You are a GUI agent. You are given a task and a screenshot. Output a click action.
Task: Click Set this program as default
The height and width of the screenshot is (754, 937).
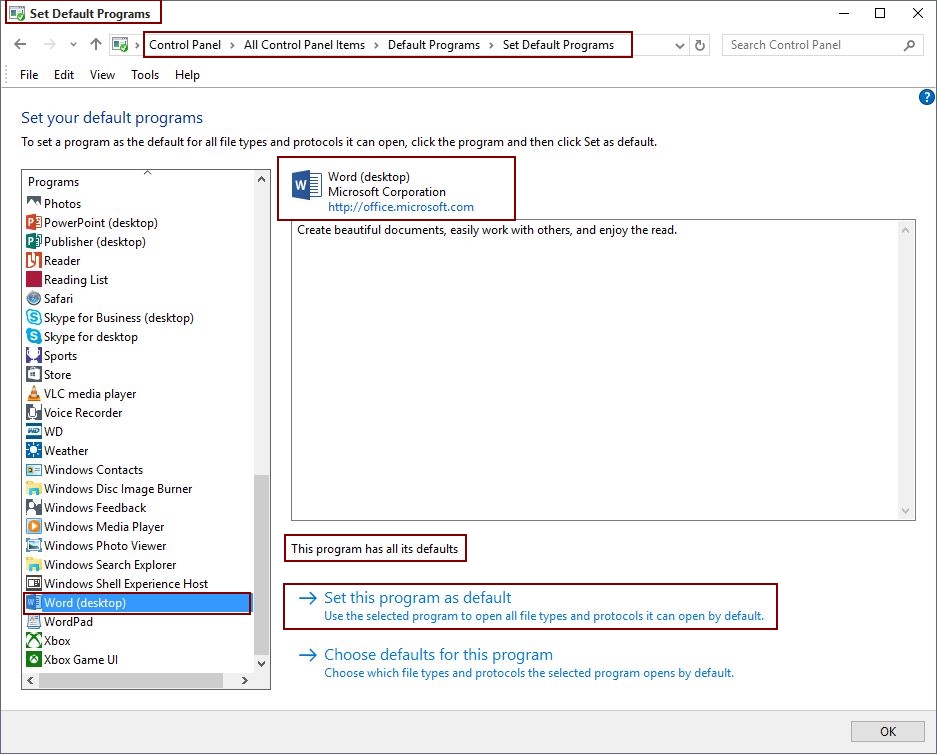(x=417, y=597)
